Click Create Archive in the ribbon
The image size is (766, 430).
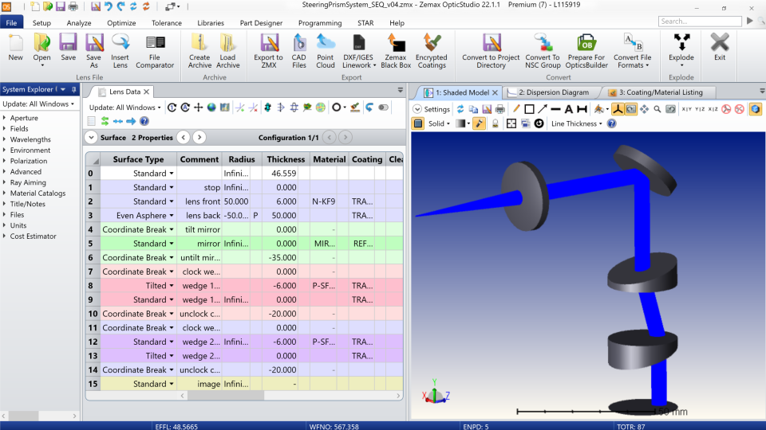coord(200,51)
